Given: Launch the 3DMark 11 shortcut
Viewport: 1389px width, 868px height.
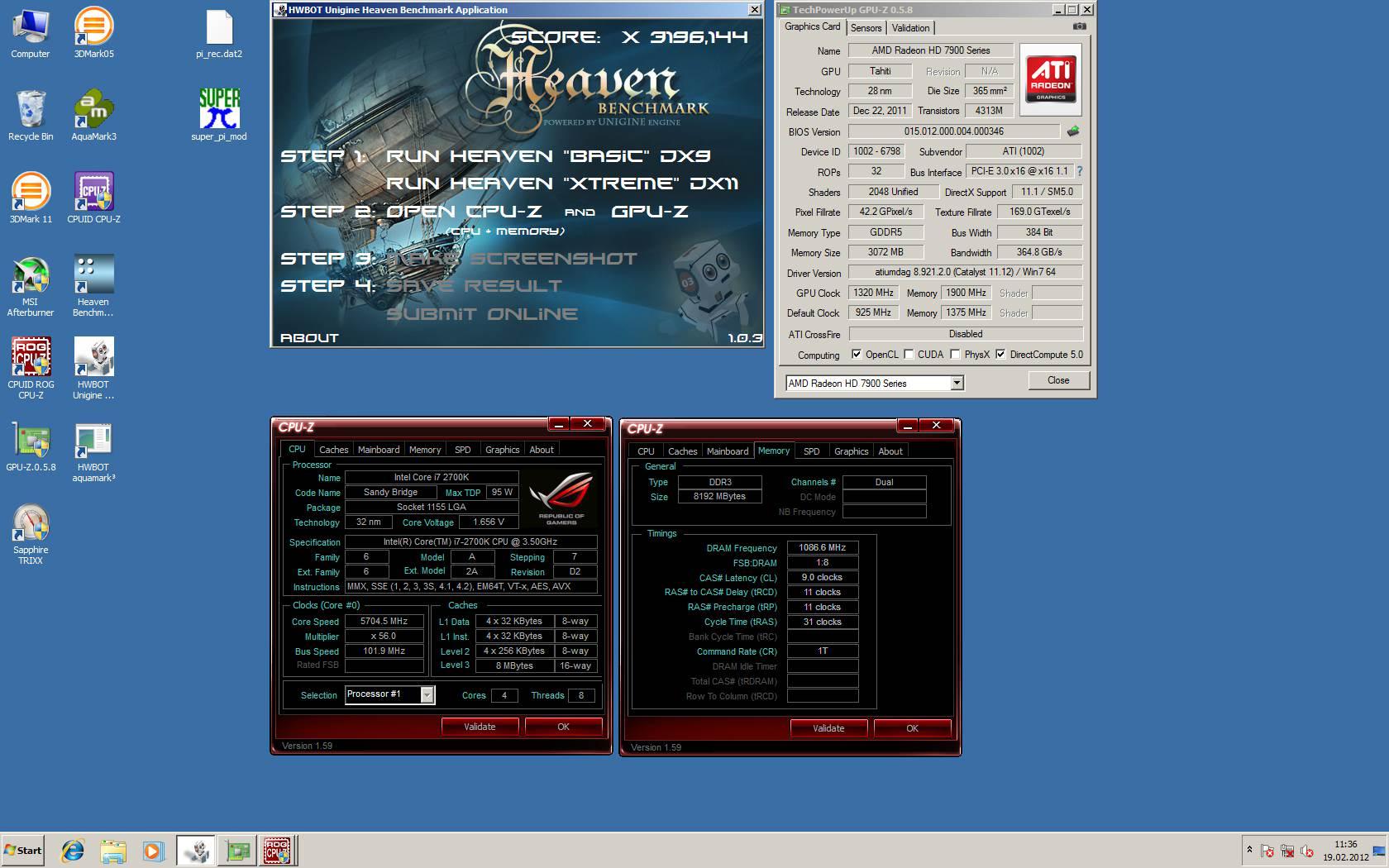Looking at the screenshot, I should (x=31, y=198).
